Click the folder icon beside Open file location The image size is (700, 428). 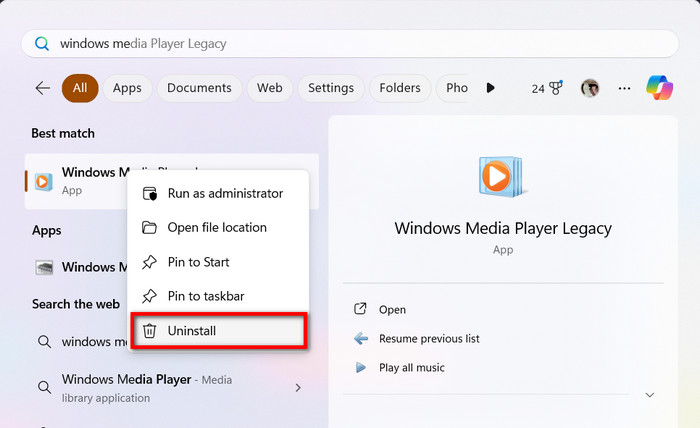(x=149, y=228)
